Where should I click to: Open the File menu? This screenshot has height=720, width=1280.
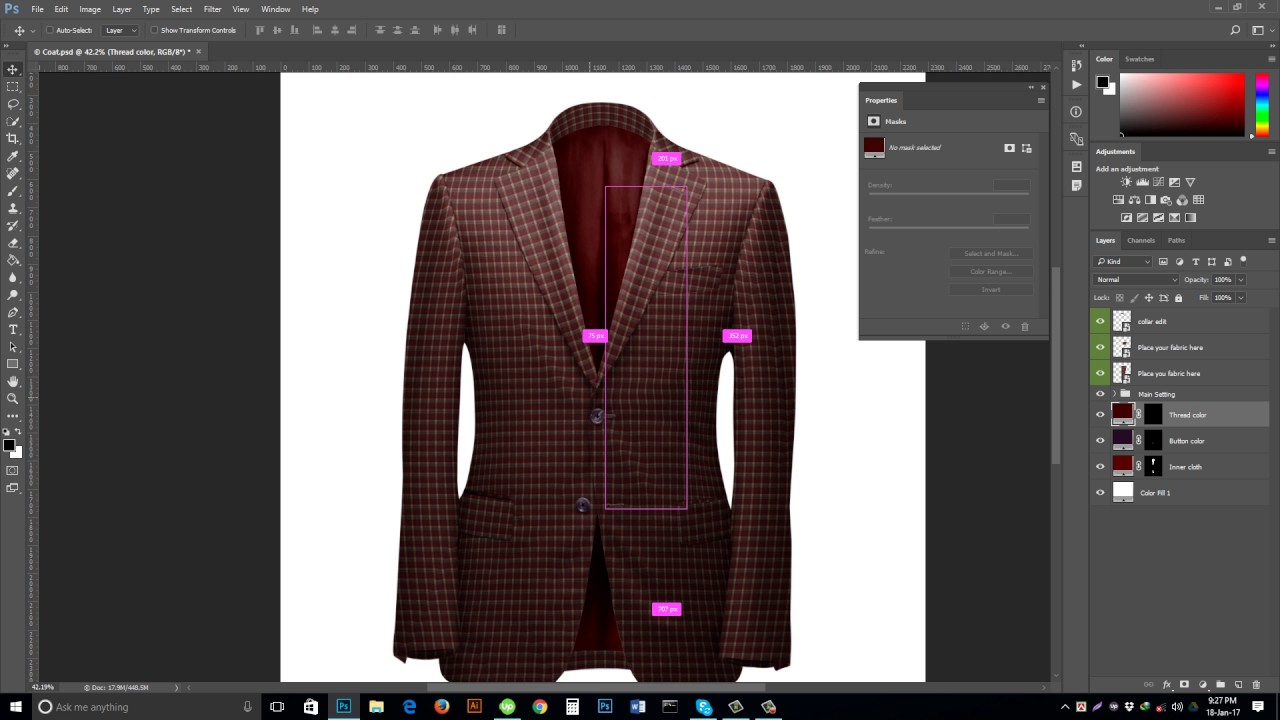[x=37, y=9]
